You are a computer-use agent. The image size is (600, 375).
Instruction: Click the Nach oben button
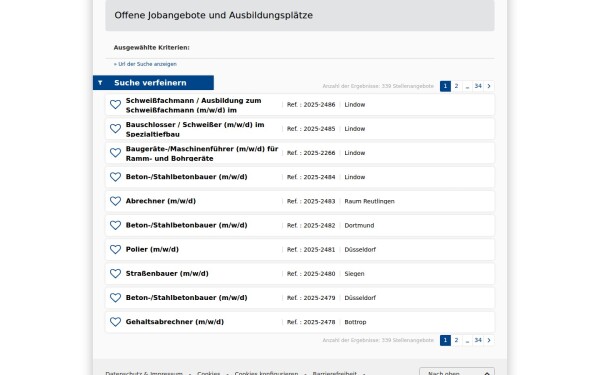pos(457,372)
